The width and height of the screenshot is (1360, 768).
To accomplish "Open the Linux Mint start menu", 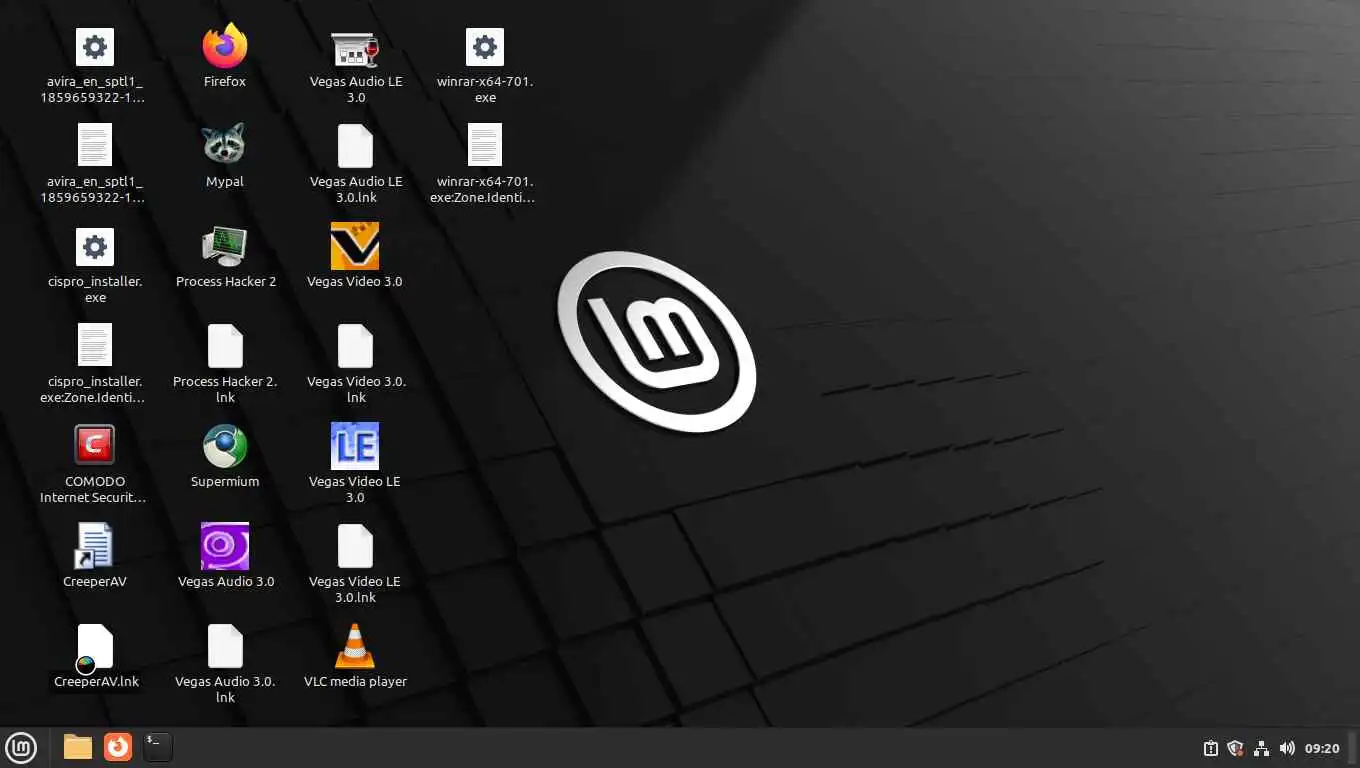I will tap(21, 747).
